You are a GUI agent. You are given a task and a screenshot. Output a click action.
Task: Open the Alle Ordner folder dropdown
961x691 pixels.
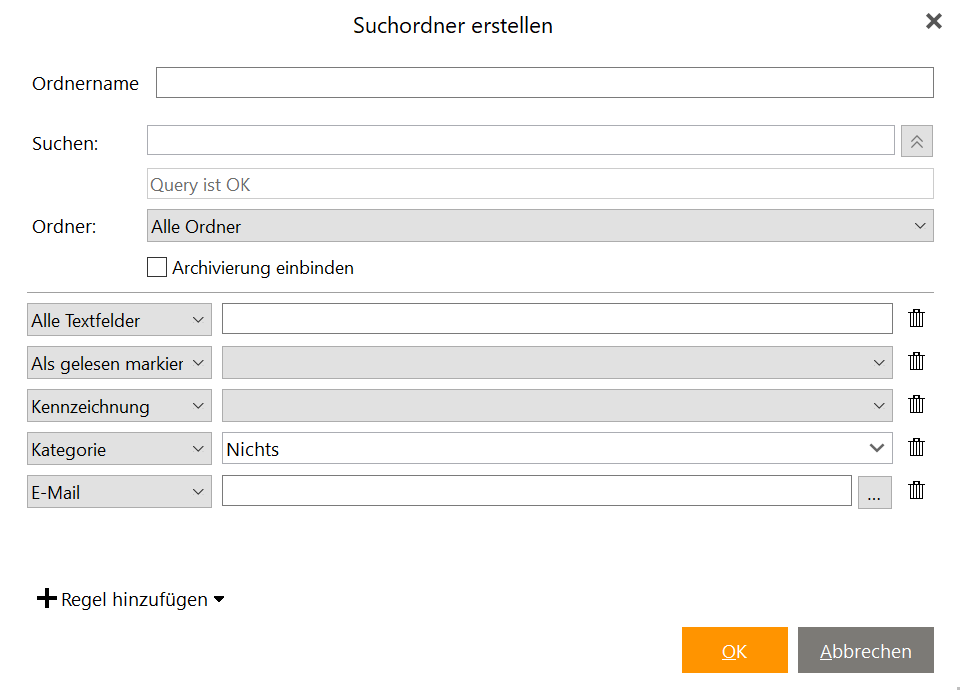[x=540, y=226]
